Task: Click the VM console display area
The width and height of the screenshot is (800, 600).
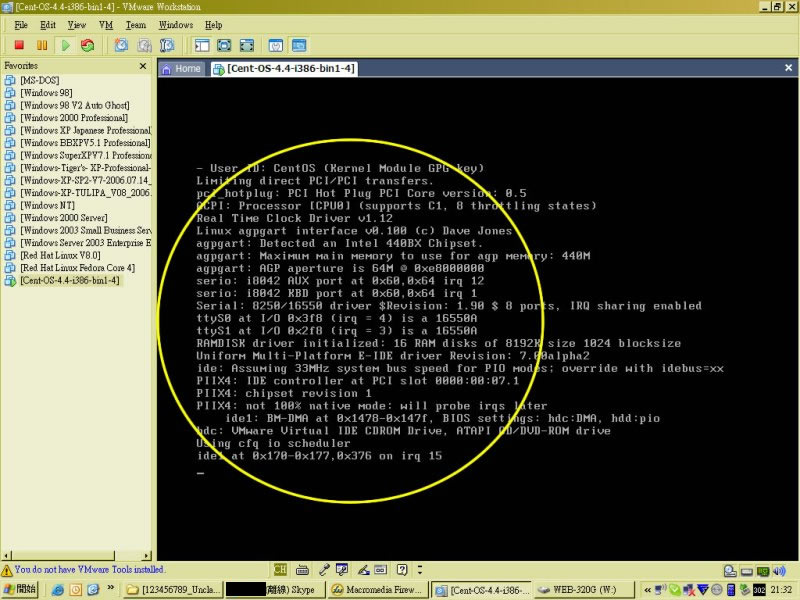Action: pyautogui.click(x=478, y=319)
